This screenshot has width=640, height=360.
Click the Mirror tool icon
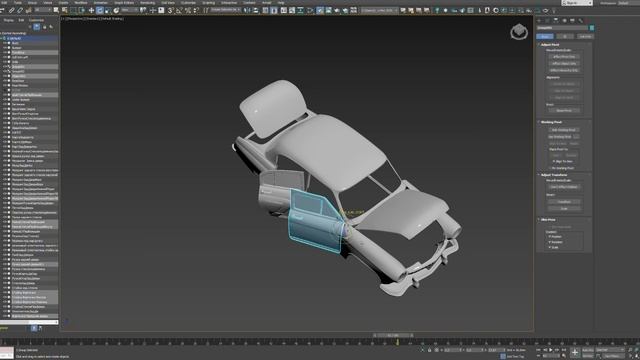click(x=247, y=10)
